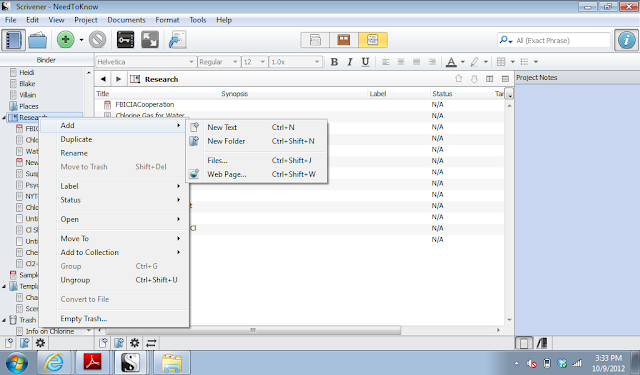Click the Synopsis column header

pyautogui.click(x=234, y=94)
